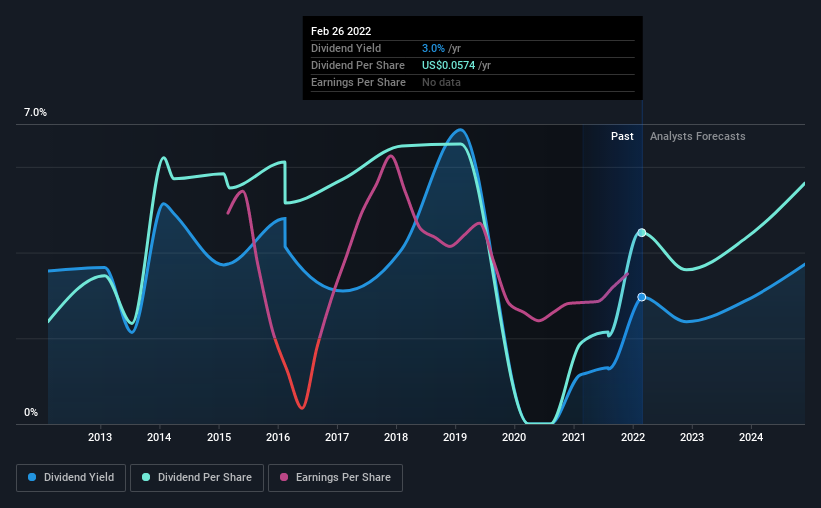Click the 2024 x-axis label
This screenshot has height=508, width=821.
point(751,437)
